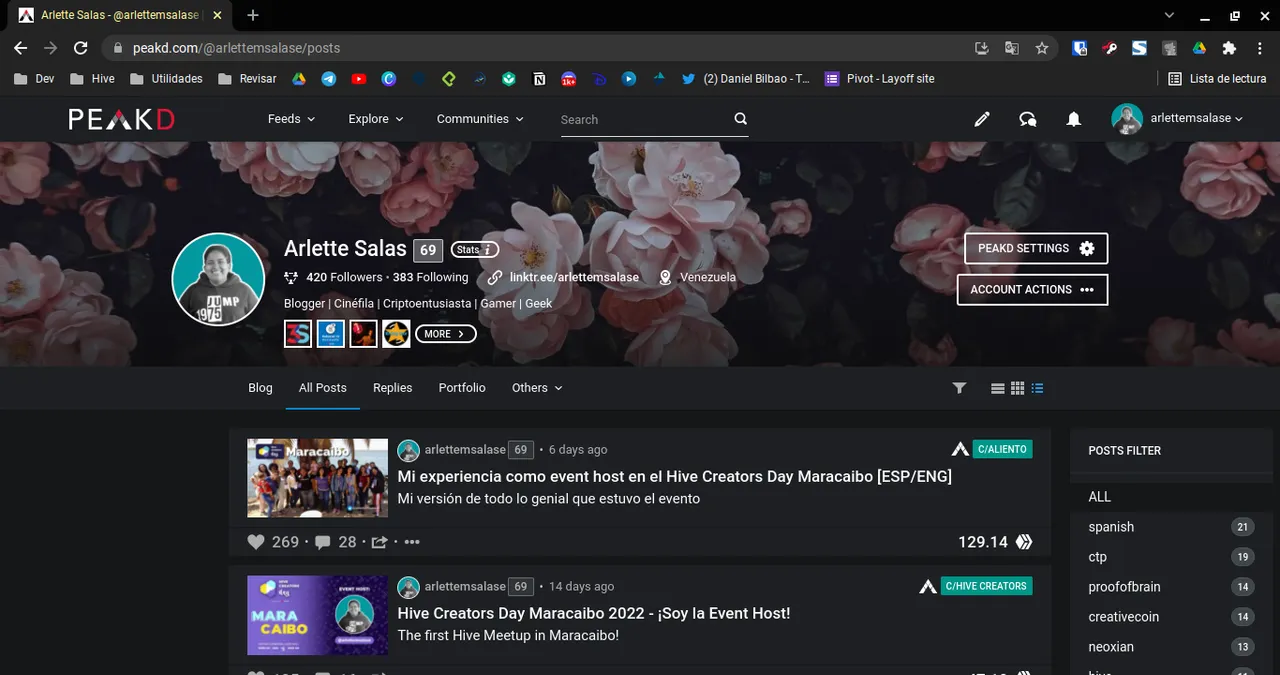Open the Google Drive bookmark icon
1280x675 pixels.
(298, 79)
